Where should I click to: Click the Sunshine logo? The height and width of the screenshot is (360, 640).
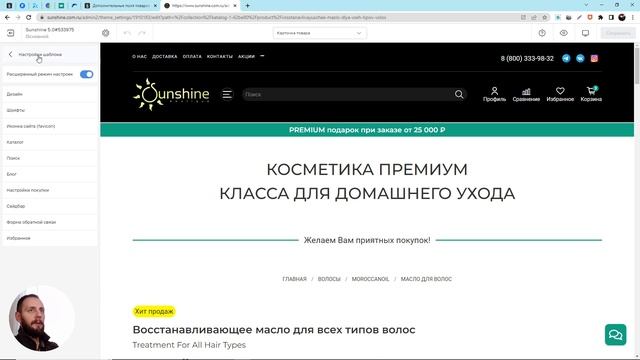point(171,95)
